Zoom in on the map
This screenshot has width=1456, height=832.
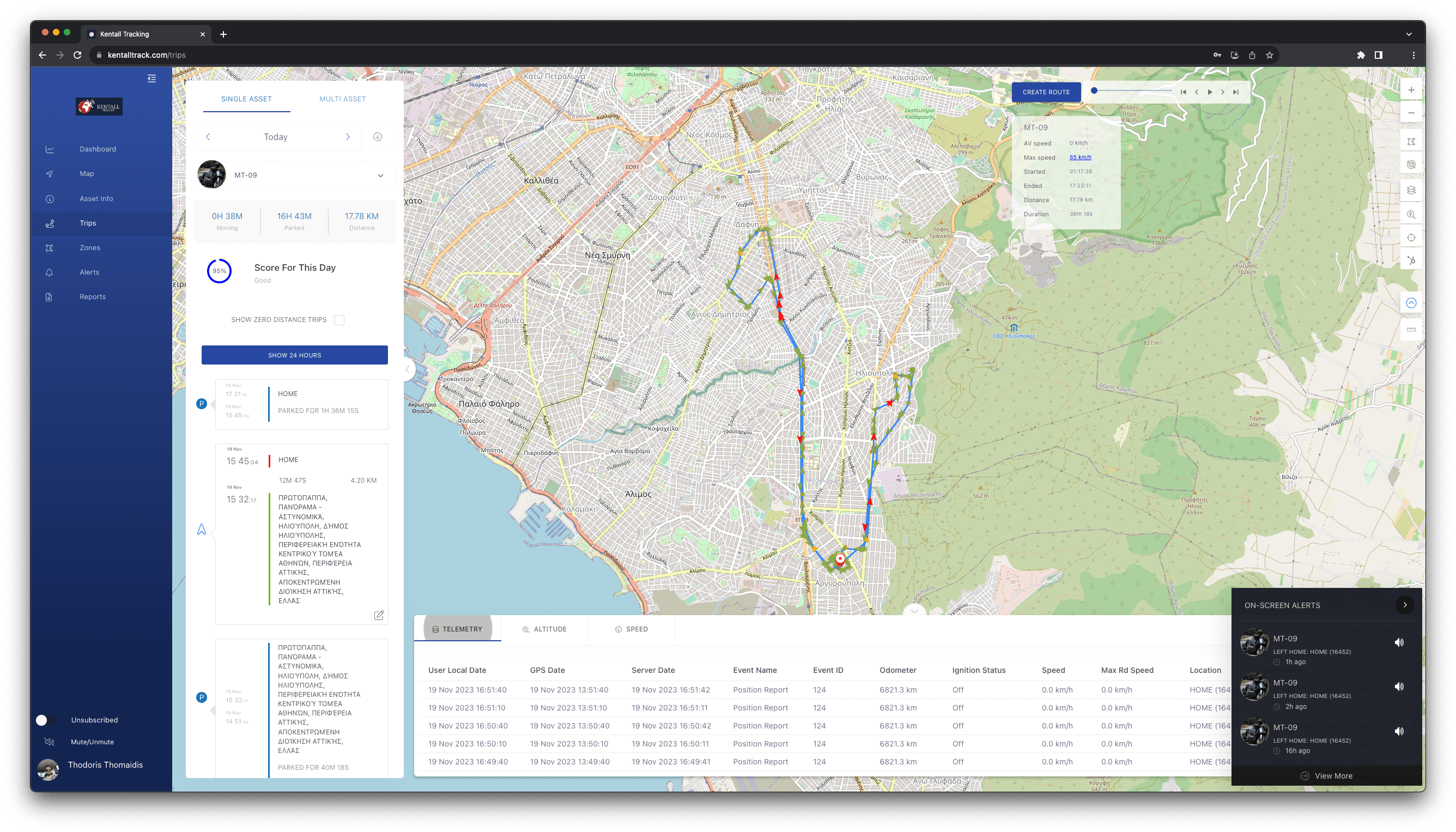point(1411,90)
